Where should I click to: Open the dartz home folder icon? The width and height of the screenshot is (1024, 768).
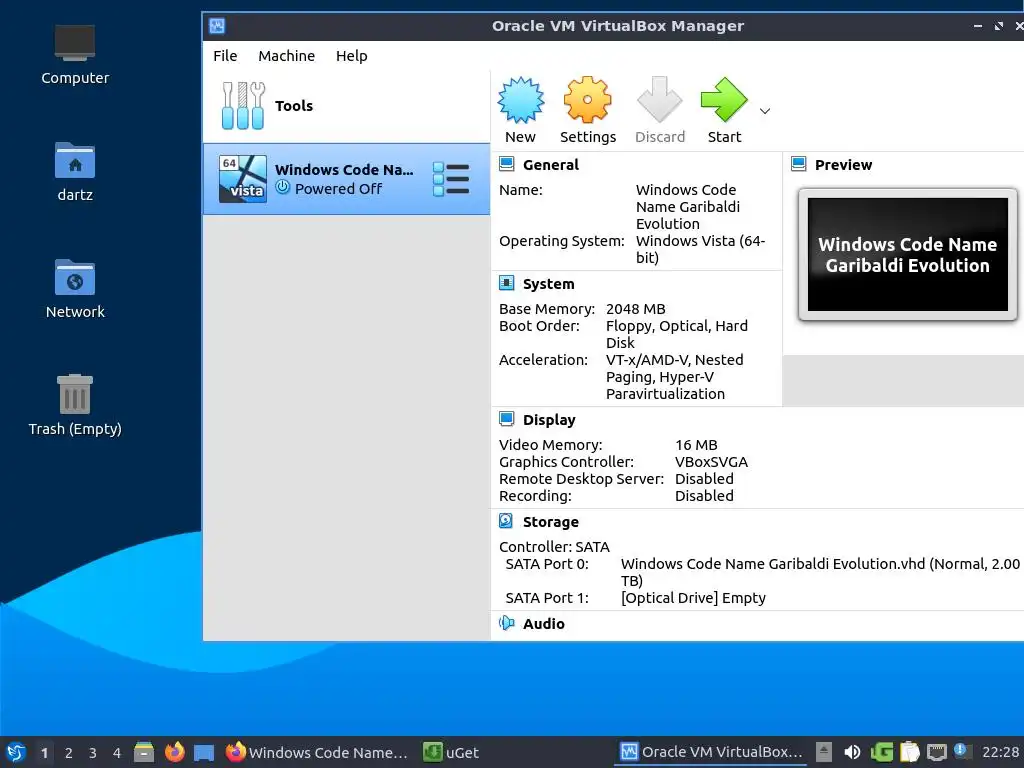click(75, 172)
